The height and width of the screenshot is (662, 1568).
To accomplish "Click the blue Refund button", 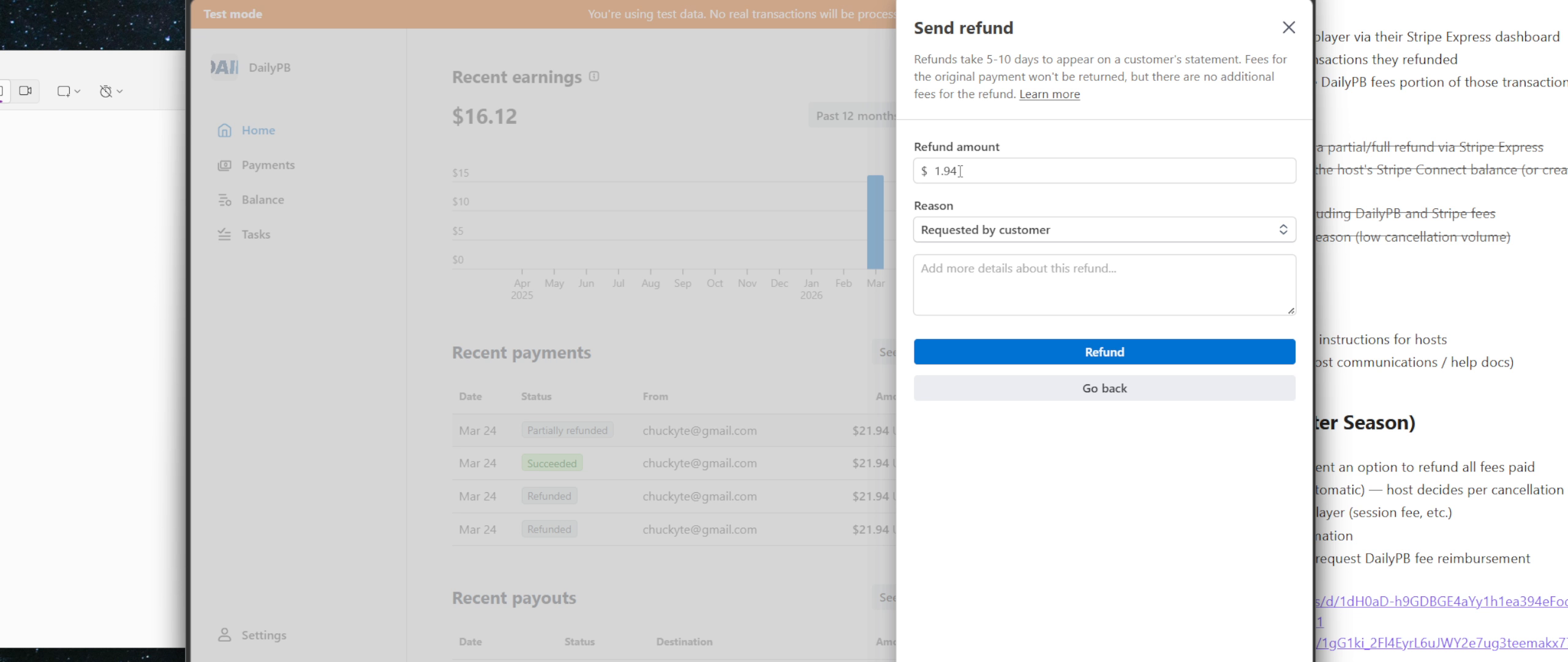I will click(1104, 352).
